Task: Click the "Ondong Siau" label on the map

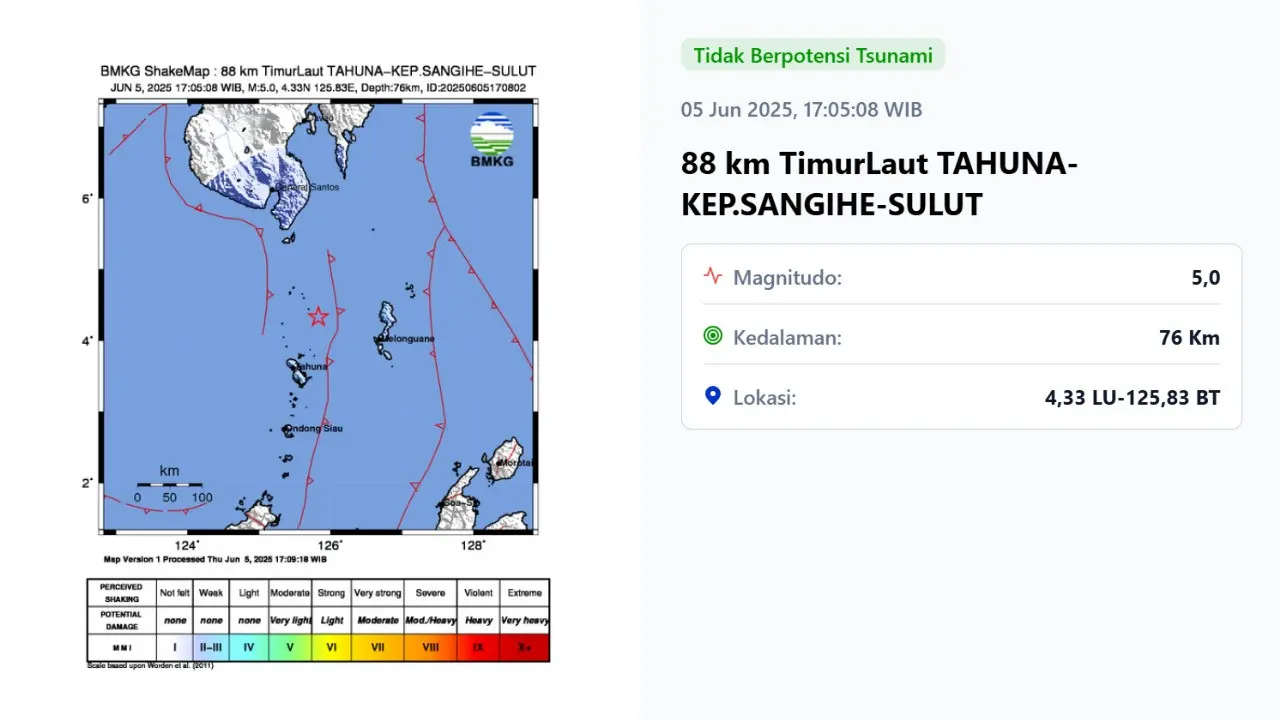Action: click(315, 428)
